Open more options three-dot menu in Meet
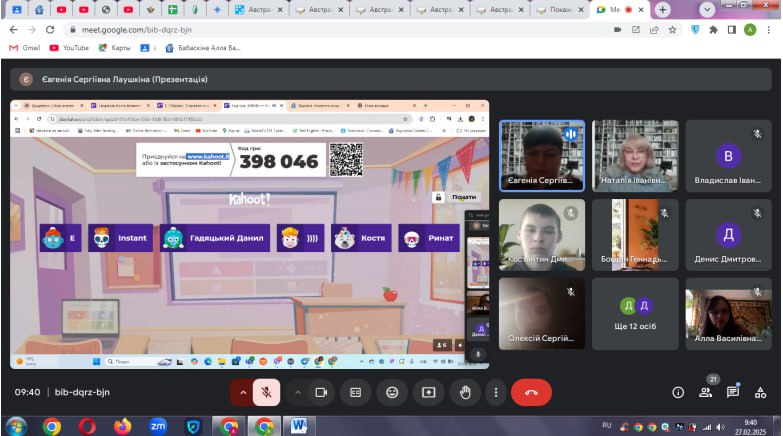Image resolution: width=783 pixels, height=436 pixels. click(495, 393)
